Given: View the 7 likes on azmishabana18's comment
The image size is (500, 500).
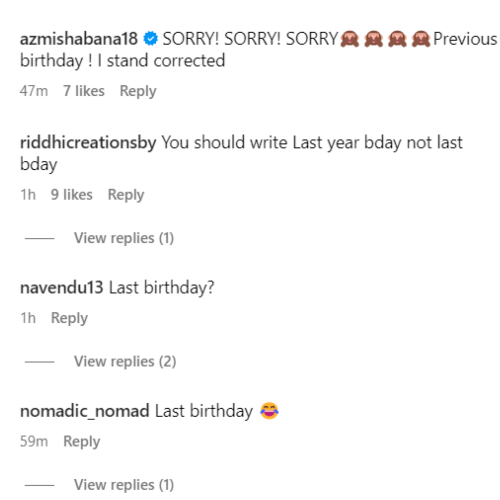Looking at the screenshot, I should [84, 91].
